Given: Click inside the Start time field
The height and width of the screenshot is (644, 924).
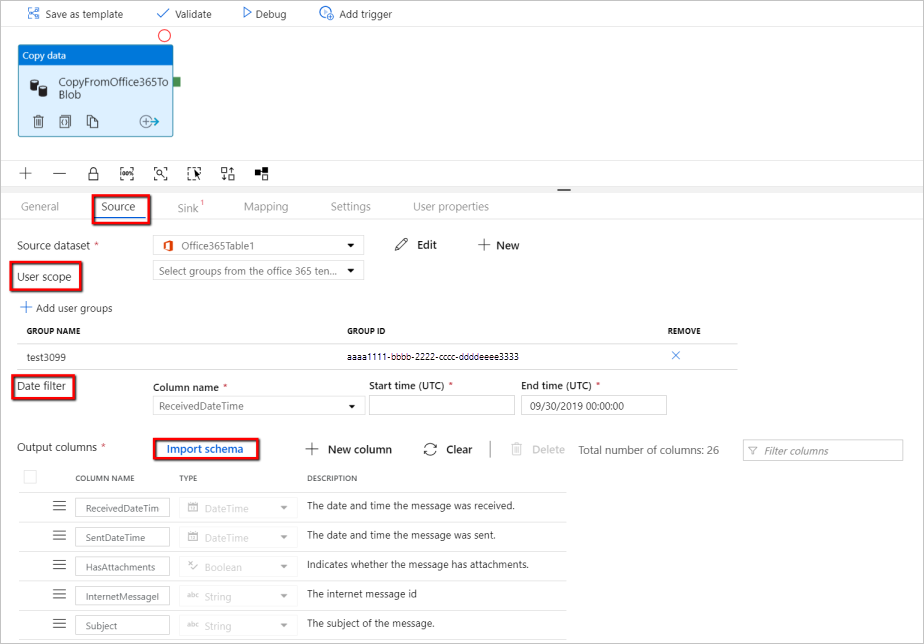Looking at the screenshot, I should coord(441,404).
